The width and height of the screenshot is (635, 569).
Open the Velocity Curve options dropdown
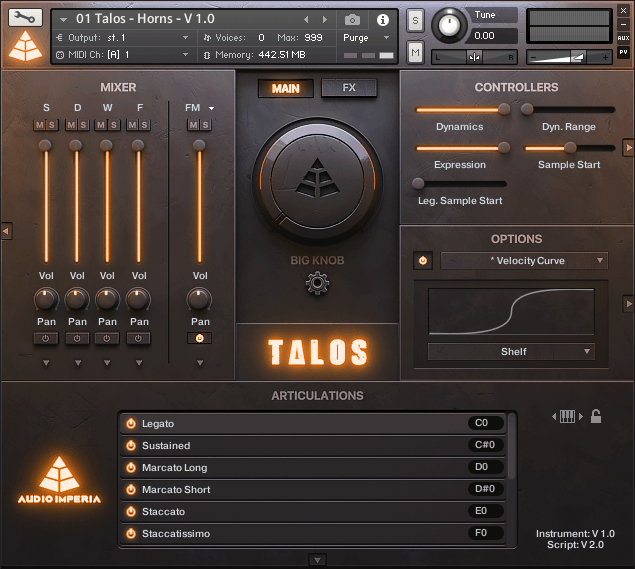point(524,260)
